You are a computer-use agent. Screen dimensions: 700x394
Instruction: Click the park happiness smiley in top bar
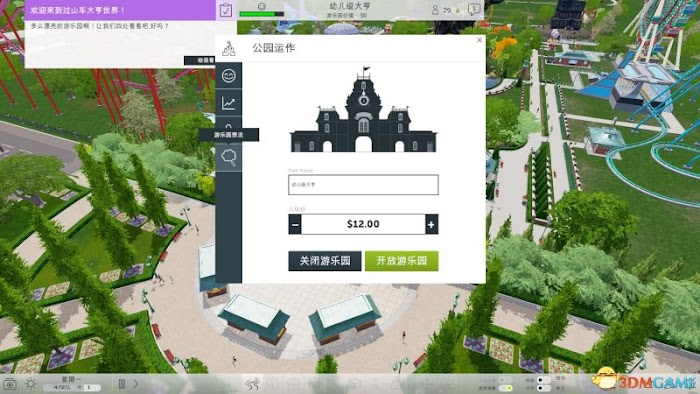[262, 6]
